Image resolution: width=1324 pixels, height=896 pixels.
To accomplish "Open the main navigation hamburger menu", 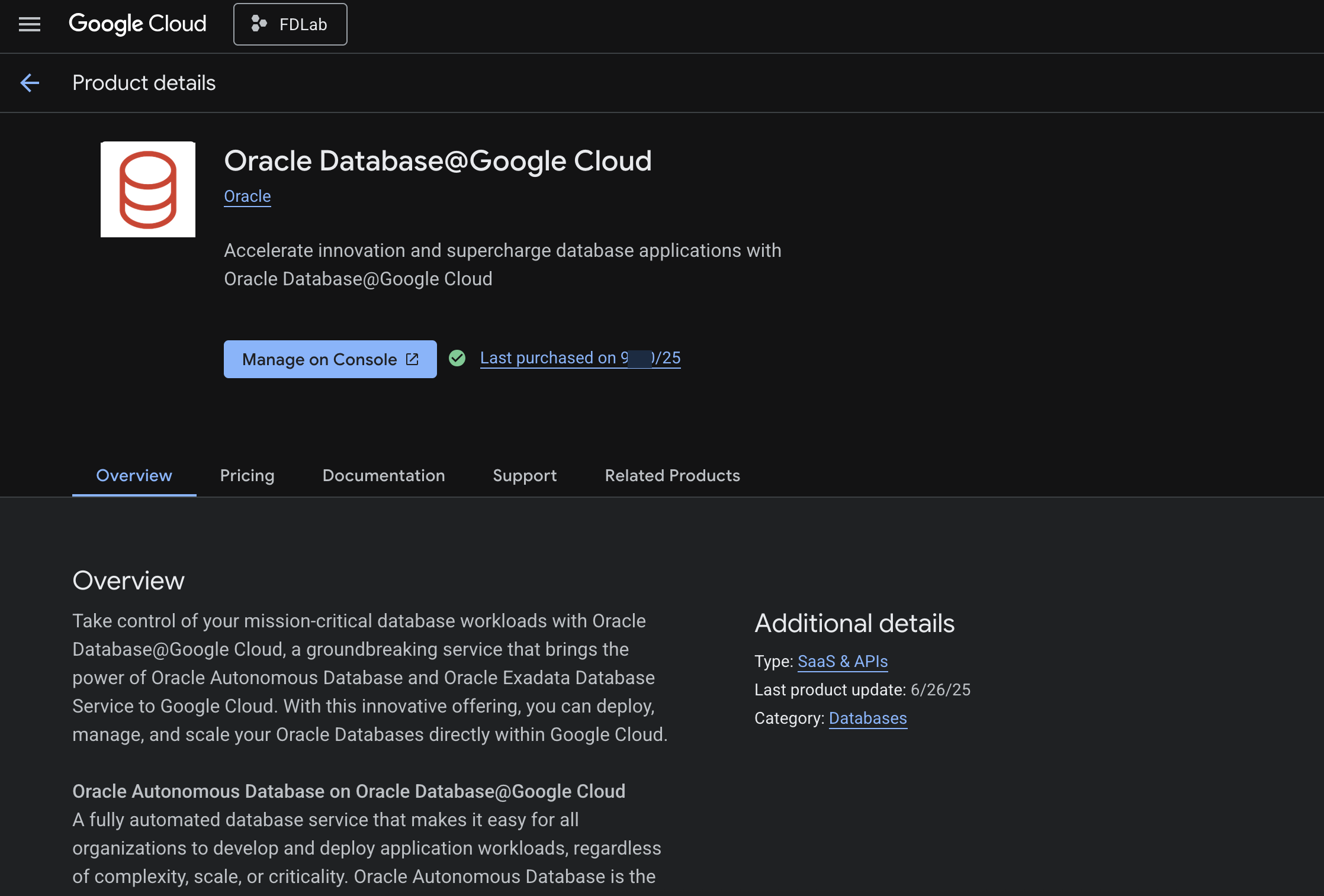I will [x=30, y=24].
